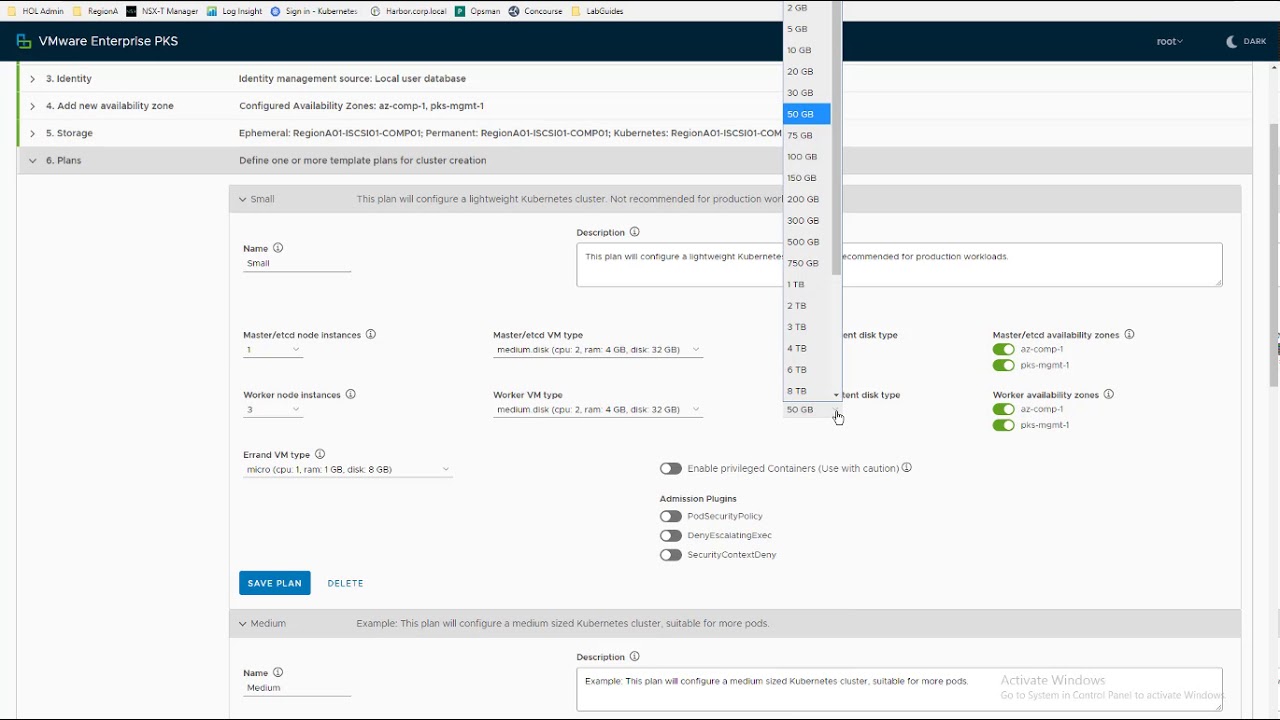This screenshot has width=1280, height=720.
Task: Select 8 TB in disk size list
Action: [807, 391]
